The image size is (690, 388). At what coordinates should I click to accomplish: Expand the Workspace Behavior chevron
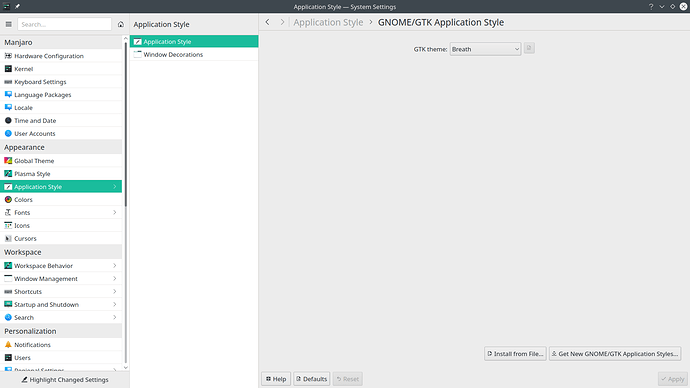click(x=115, y=266)
